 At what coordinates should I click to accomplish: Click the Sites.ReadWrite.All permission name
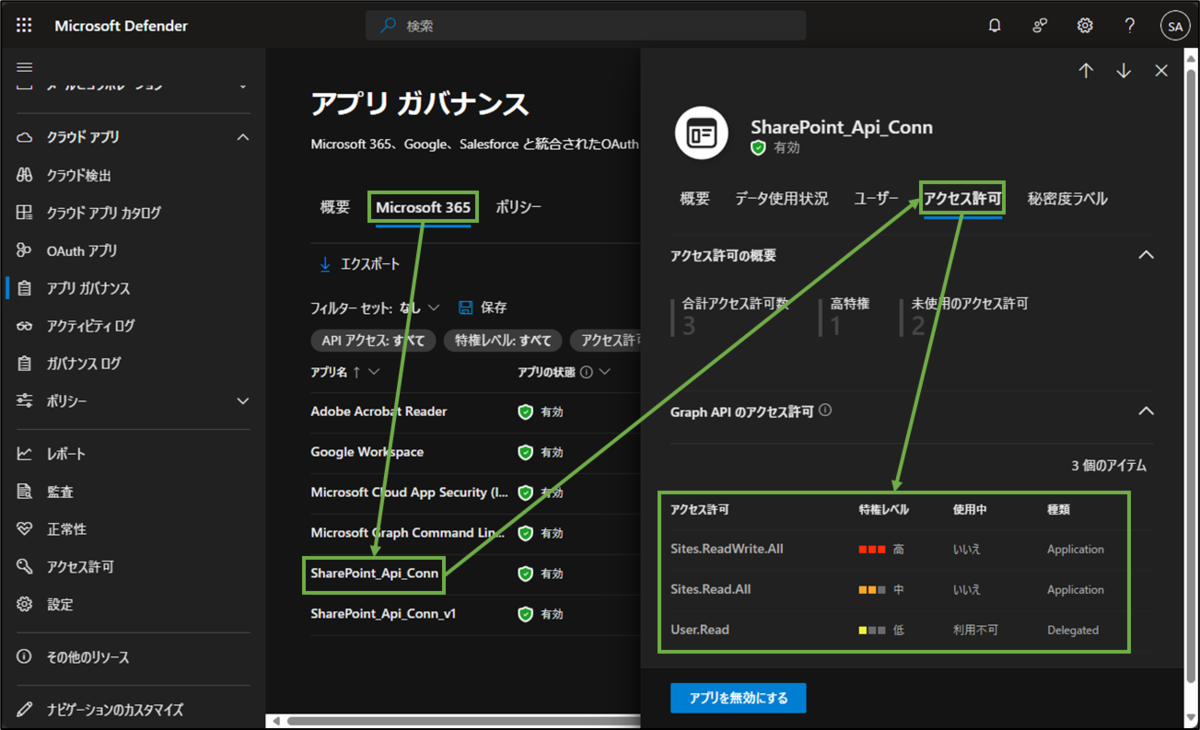point(726,549)
